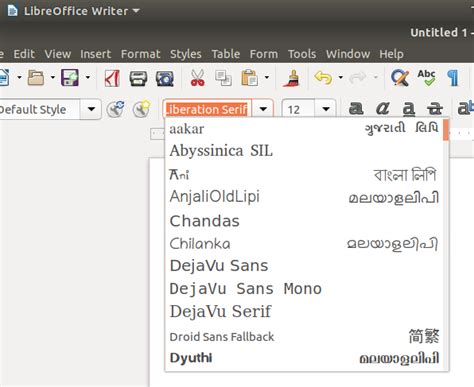Click the Print icon
This screenshot has height=387, width=474.
click(x=138, y=79)
